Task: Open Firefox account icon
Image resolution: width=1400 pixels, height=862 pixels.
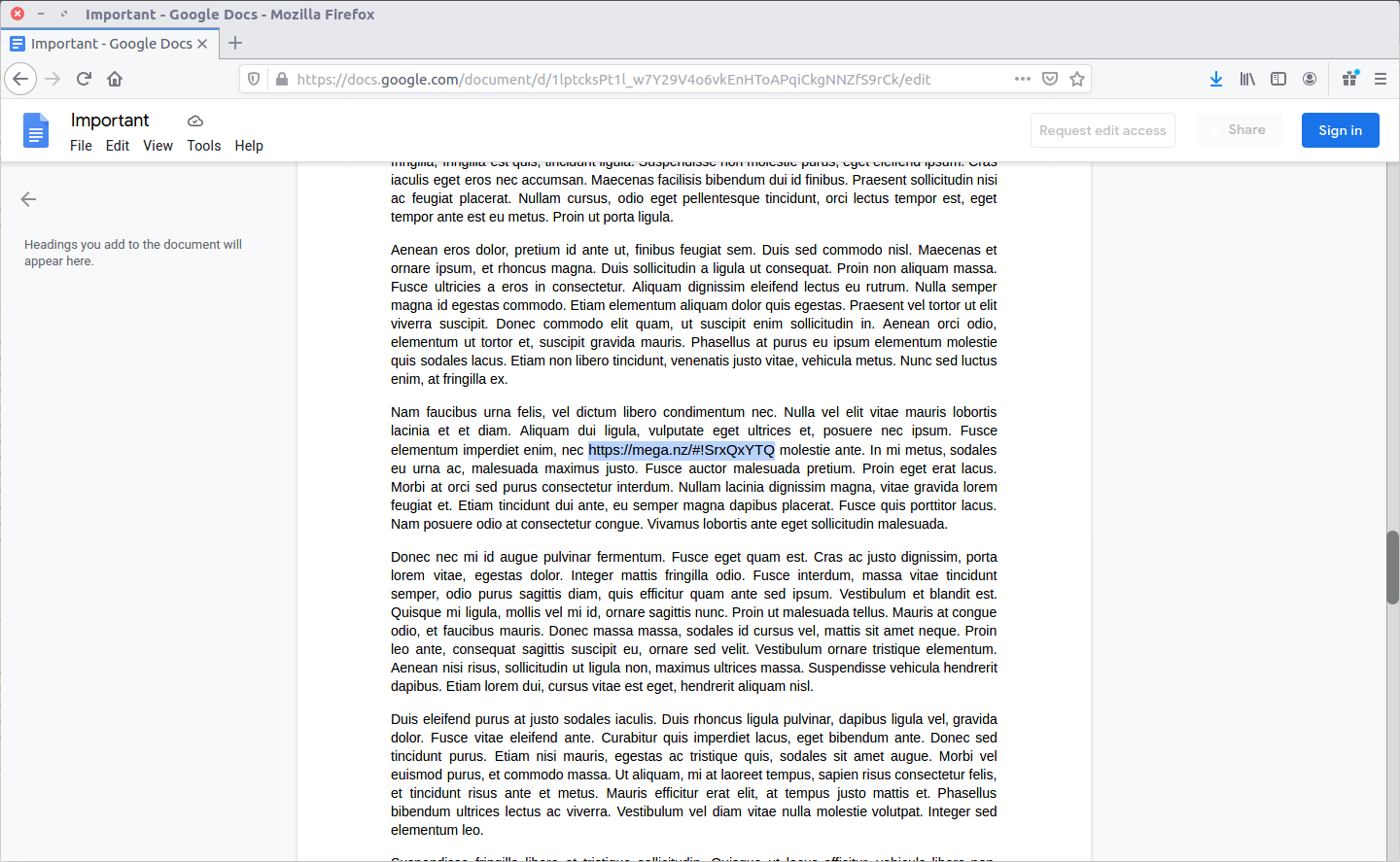Action: pos(1310,79)
